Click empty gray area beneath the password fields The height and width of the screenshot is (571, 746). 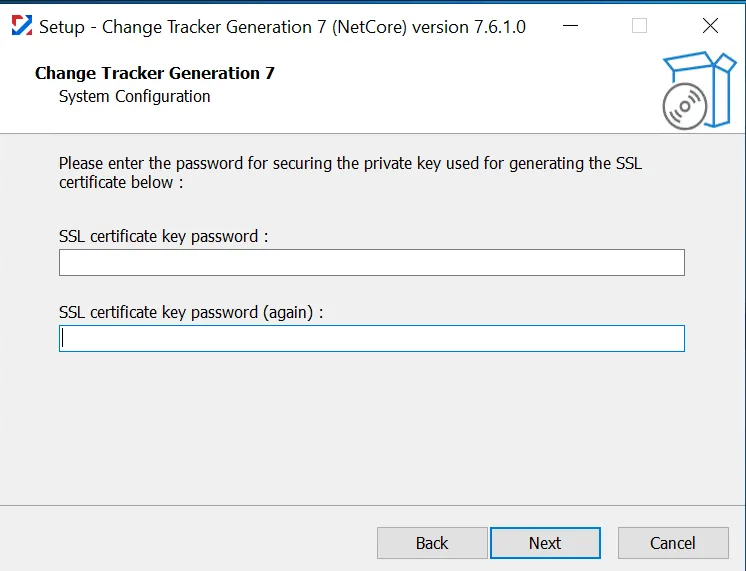[x=371, y=428]
